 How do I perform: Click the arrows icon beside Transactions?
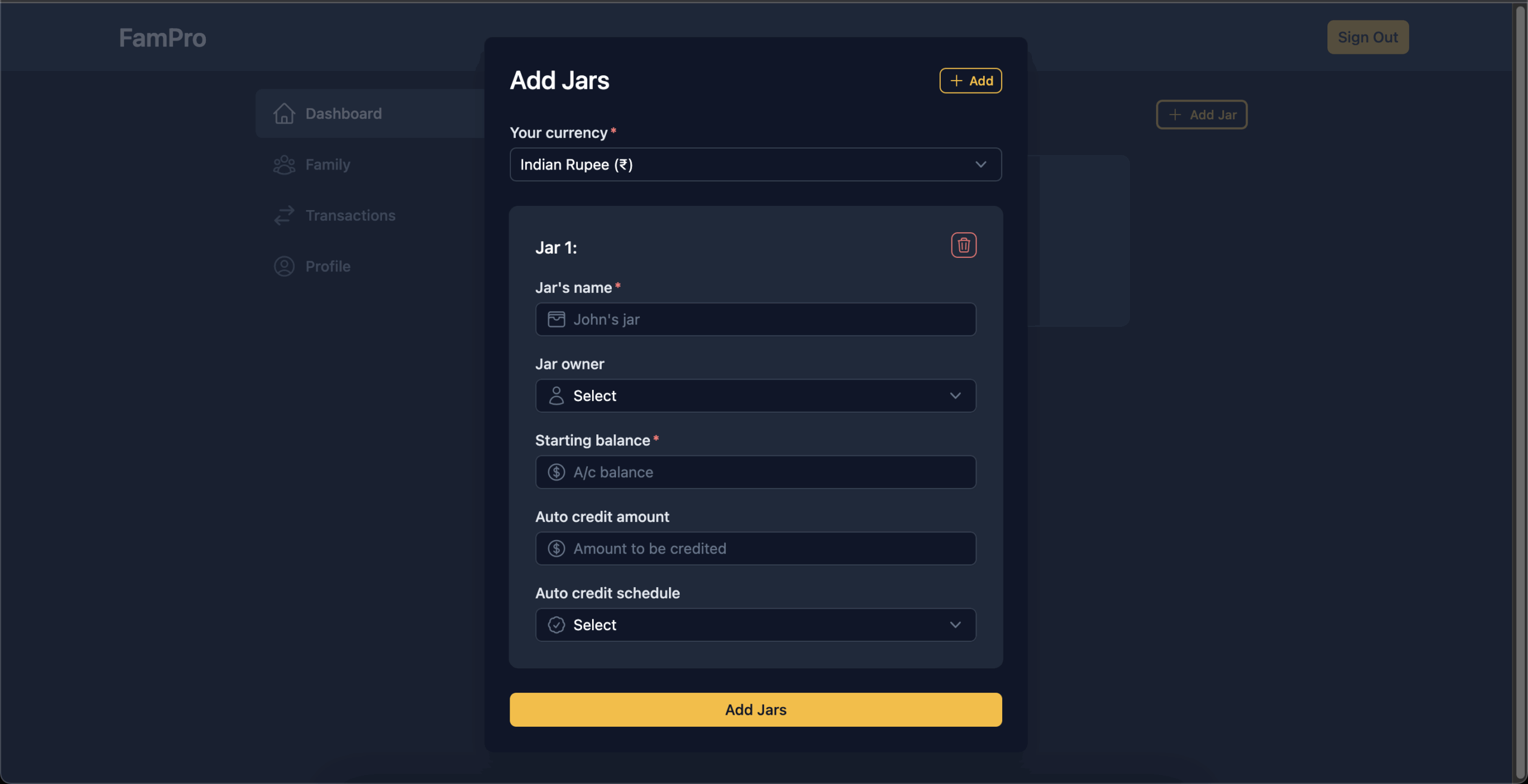pos(284,215)
